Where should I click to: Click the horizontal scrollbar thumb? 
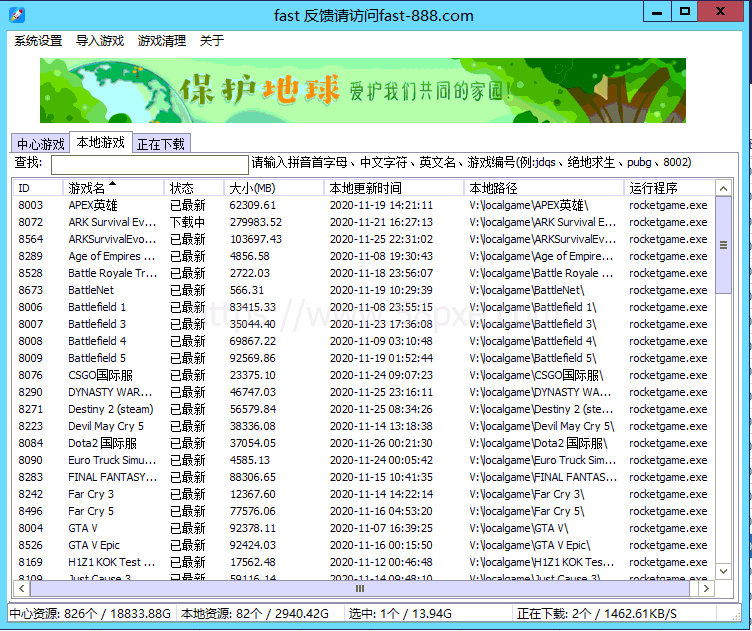360,588
